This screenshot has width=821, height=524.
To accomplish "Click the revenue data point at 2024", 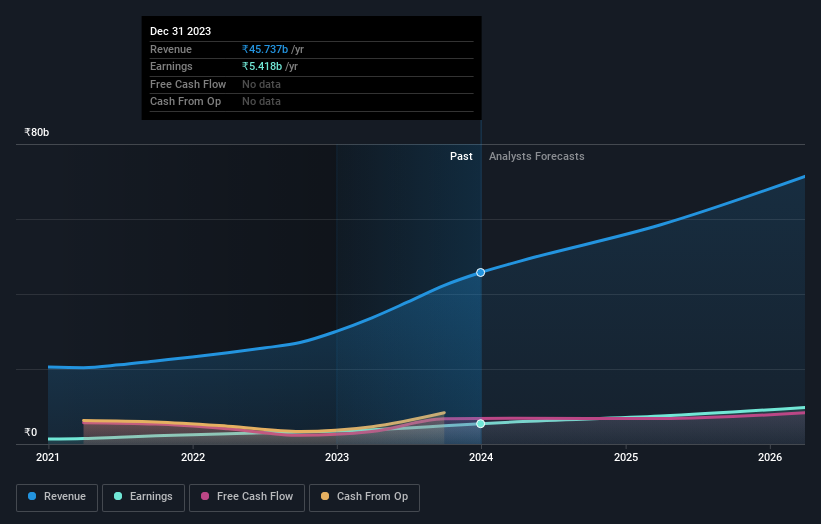I will pyautogui.click(x=481, y=273).
